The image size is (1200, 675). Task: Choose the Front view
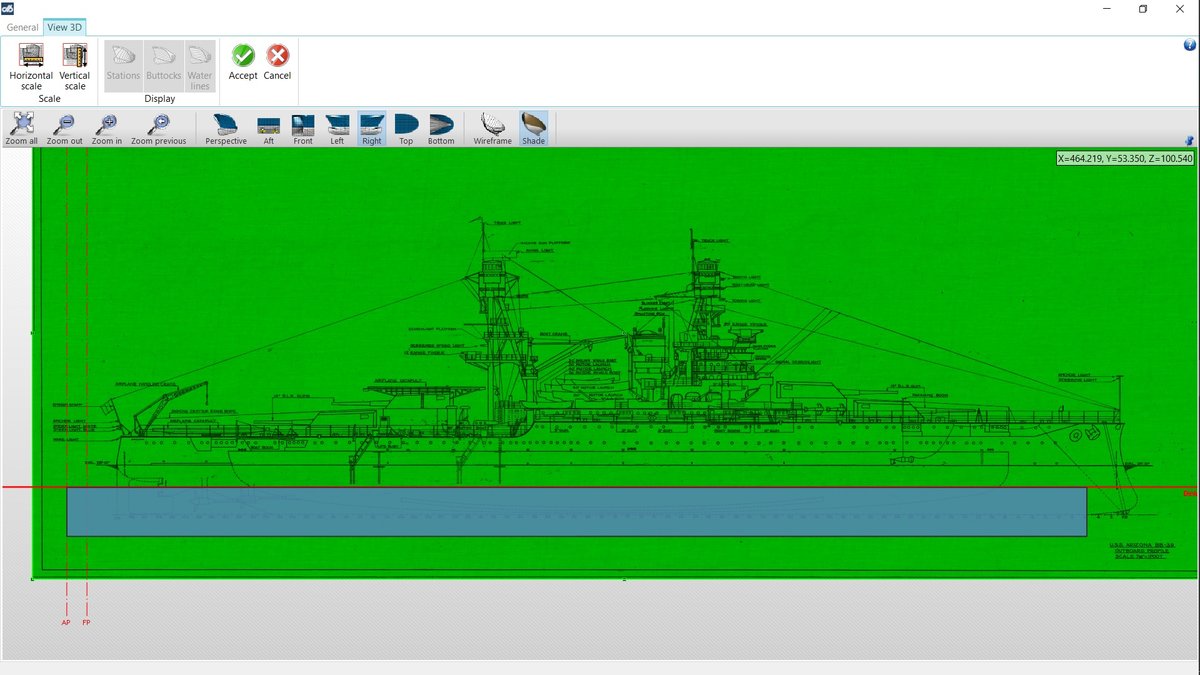[303, 129]
